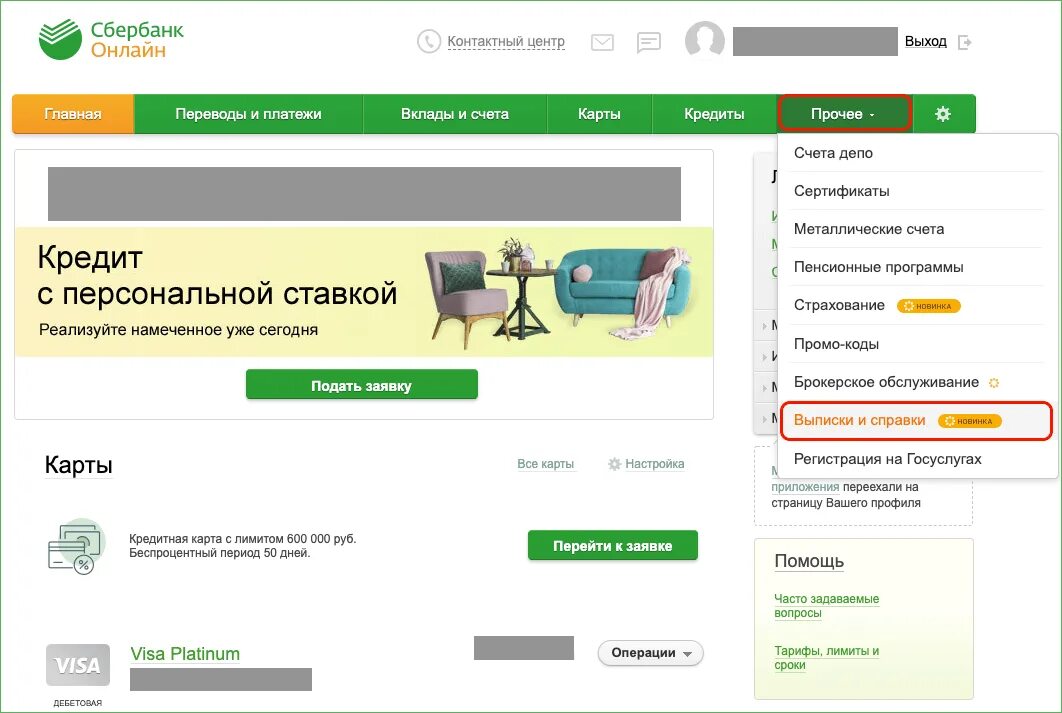The height and width of the screenshot is (713, 1062).
Task: Click the exit door icon beside Выход
Action: [964, 43]
